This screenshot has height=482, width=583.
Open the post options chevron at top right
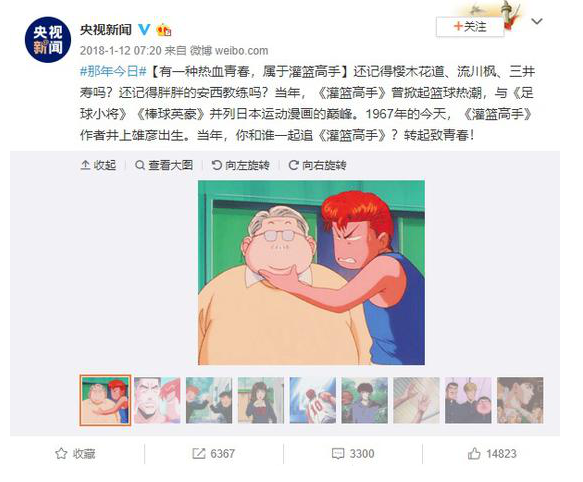537,22
